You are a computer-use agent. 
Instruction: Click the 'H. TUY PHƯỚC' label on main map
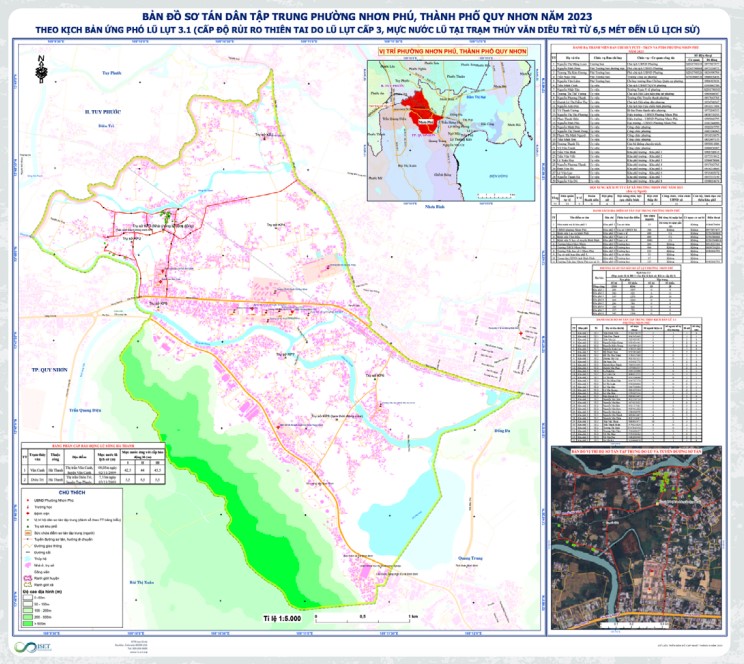coord(103,112)
